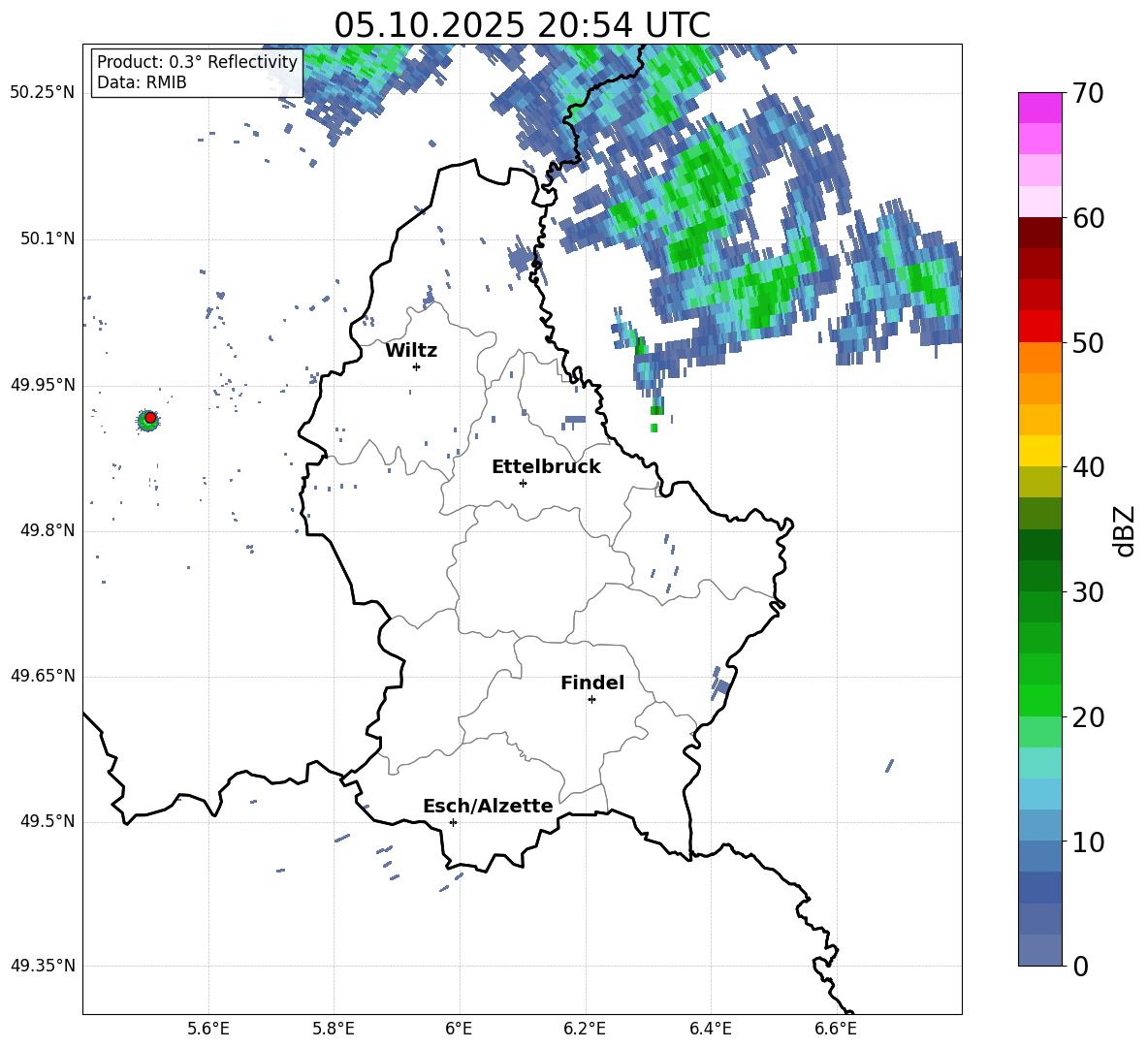1148x1048 pixels.
Task: Select the Ettelbruck city label
Action: point(546,467)
